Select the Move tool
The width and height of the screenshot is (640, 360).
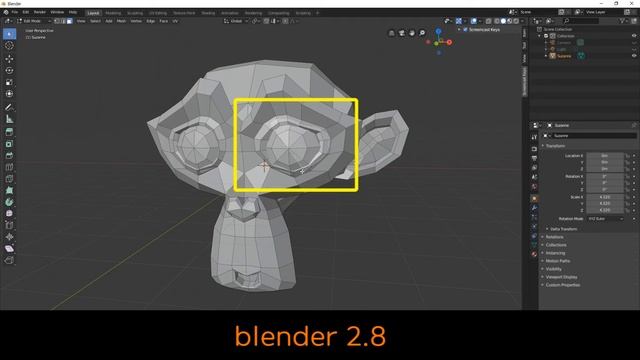[x=9, y=59]
